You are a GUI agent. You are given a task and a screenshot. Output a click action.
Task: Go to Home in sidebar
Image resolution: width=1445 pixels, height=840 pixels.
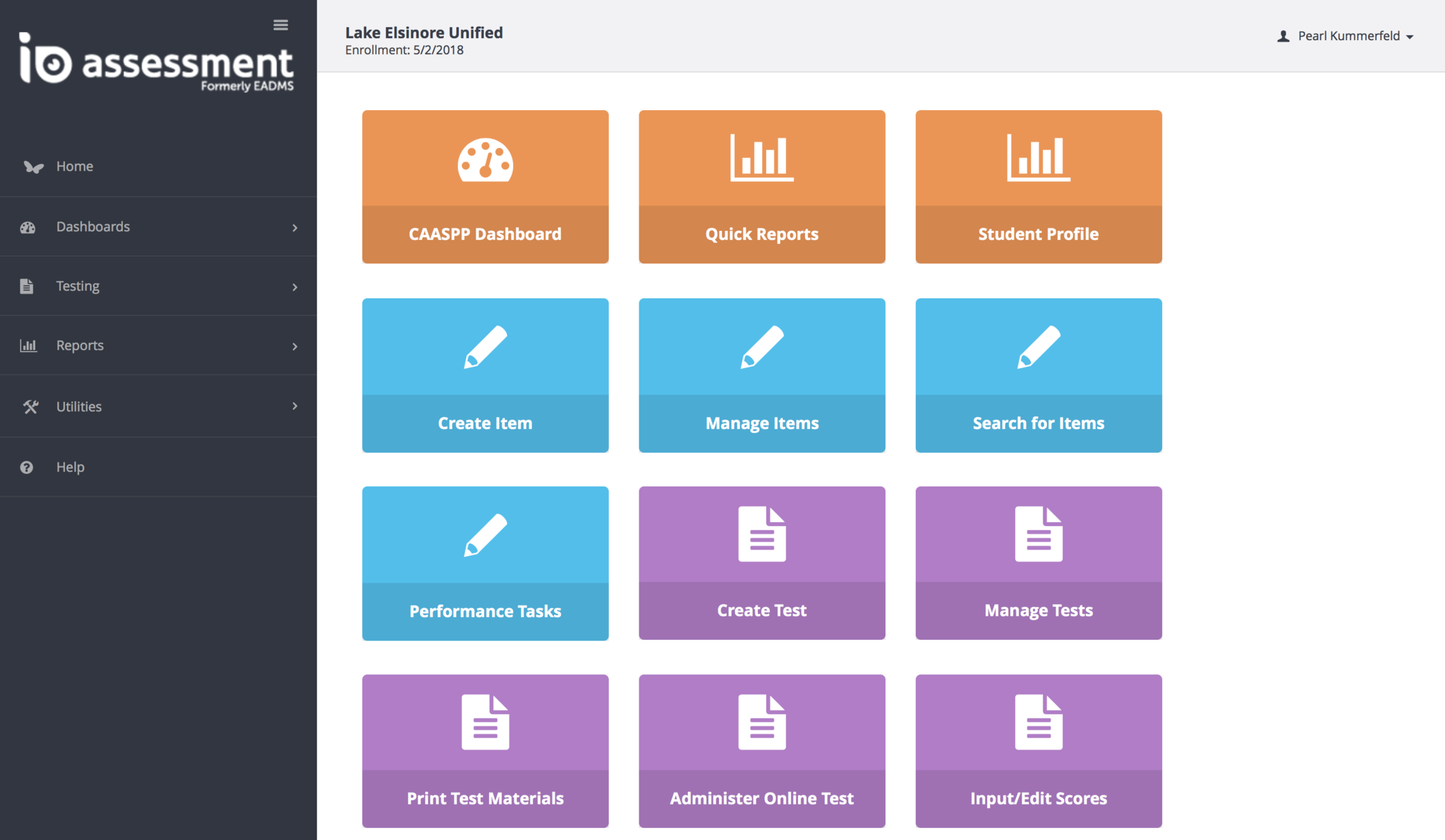click(x=75, y=166)
